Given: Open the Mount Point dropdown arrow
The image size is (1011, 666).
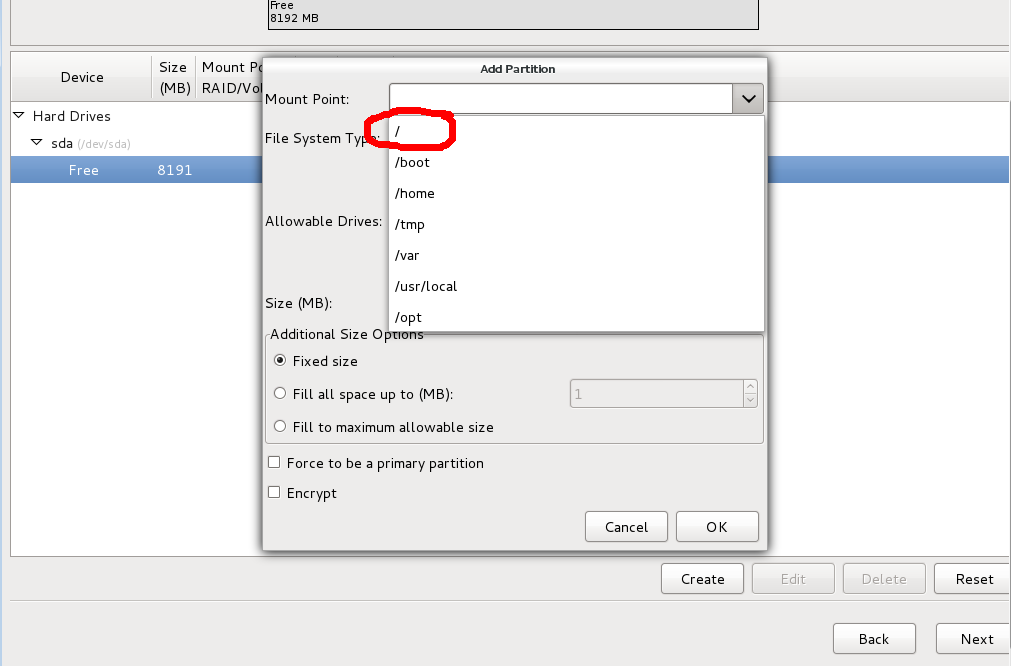Looking at the screenshot, I should coord(747,98).
